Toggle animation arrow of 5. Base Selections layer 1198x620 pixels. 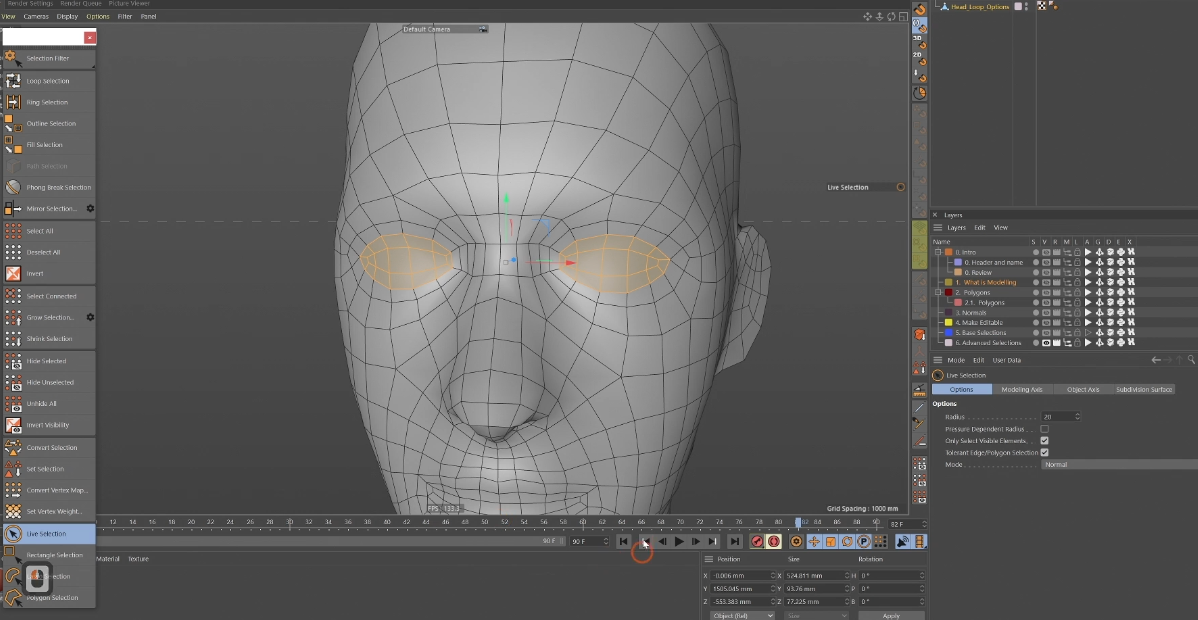(x=1089, y=333)
